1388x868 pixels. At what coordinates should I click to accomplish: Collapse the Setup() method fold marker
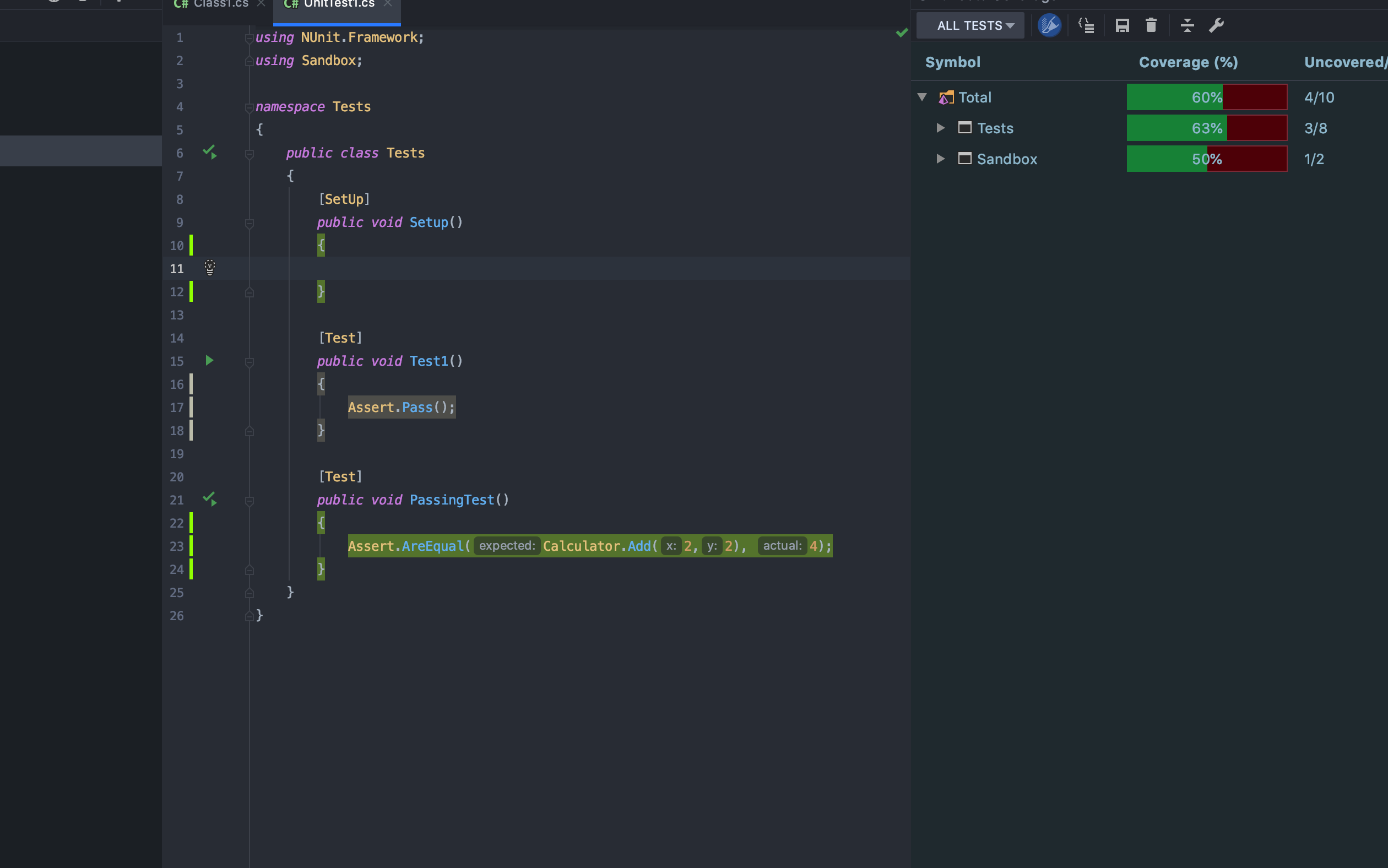[x=249, y=223]
